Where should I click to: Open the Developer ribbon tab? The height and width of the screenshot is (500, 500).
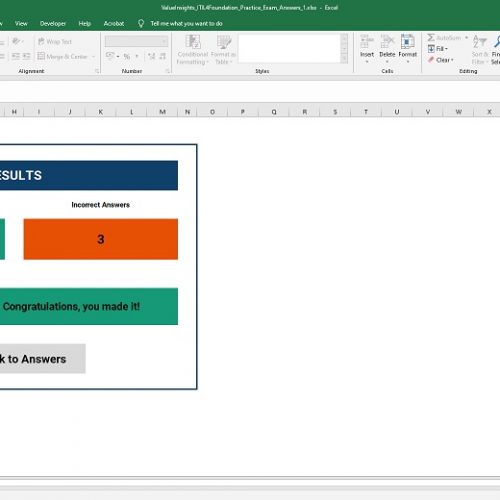pyautogui.click(x=53, y=23)
